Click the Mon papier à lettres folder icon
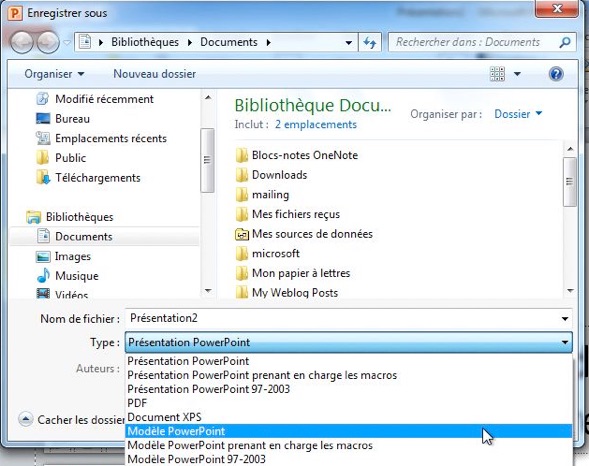The image size is (589, 466). point(242,273)
